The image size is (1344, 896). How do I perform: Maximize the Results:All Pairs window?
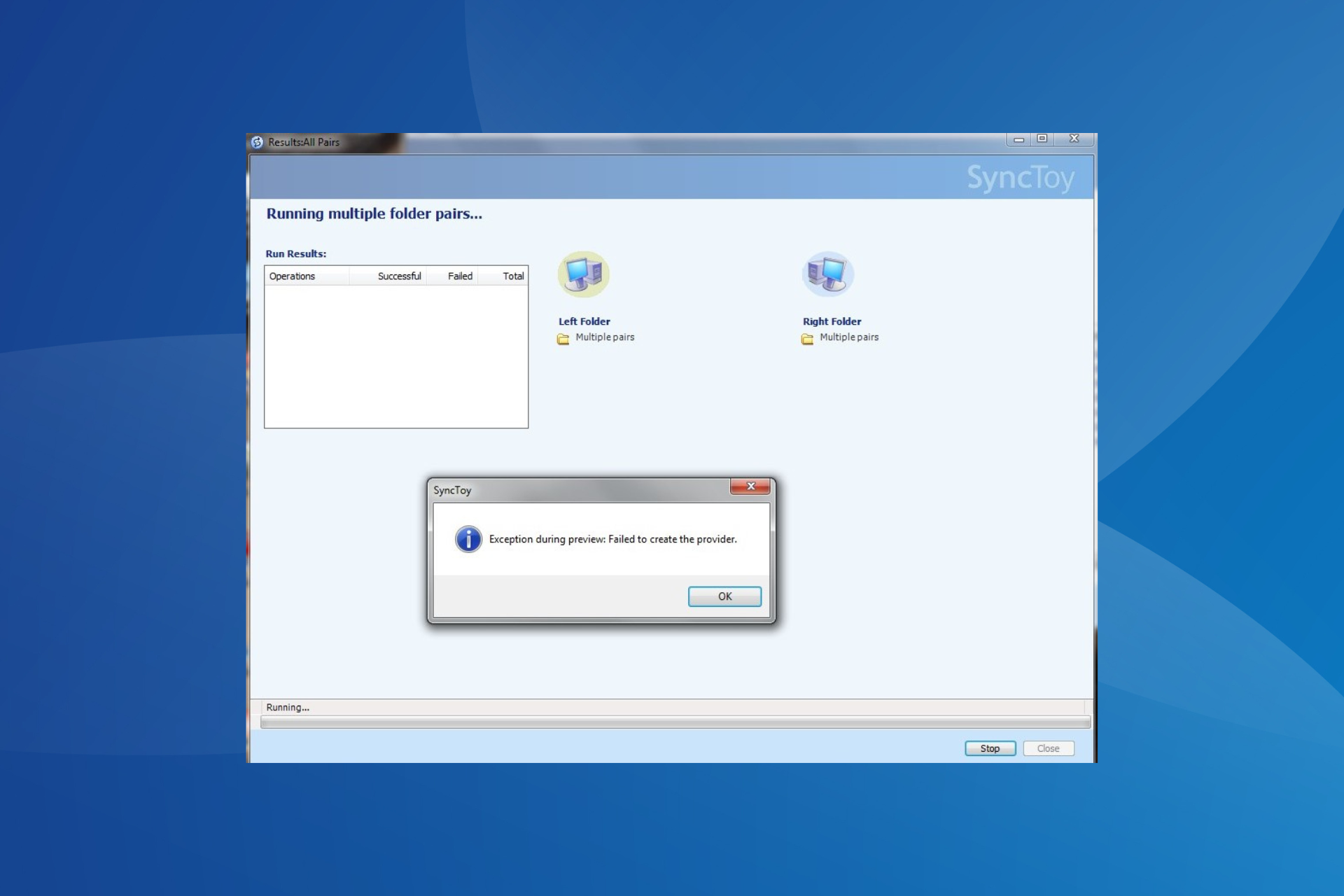[x=1042, y=139]
